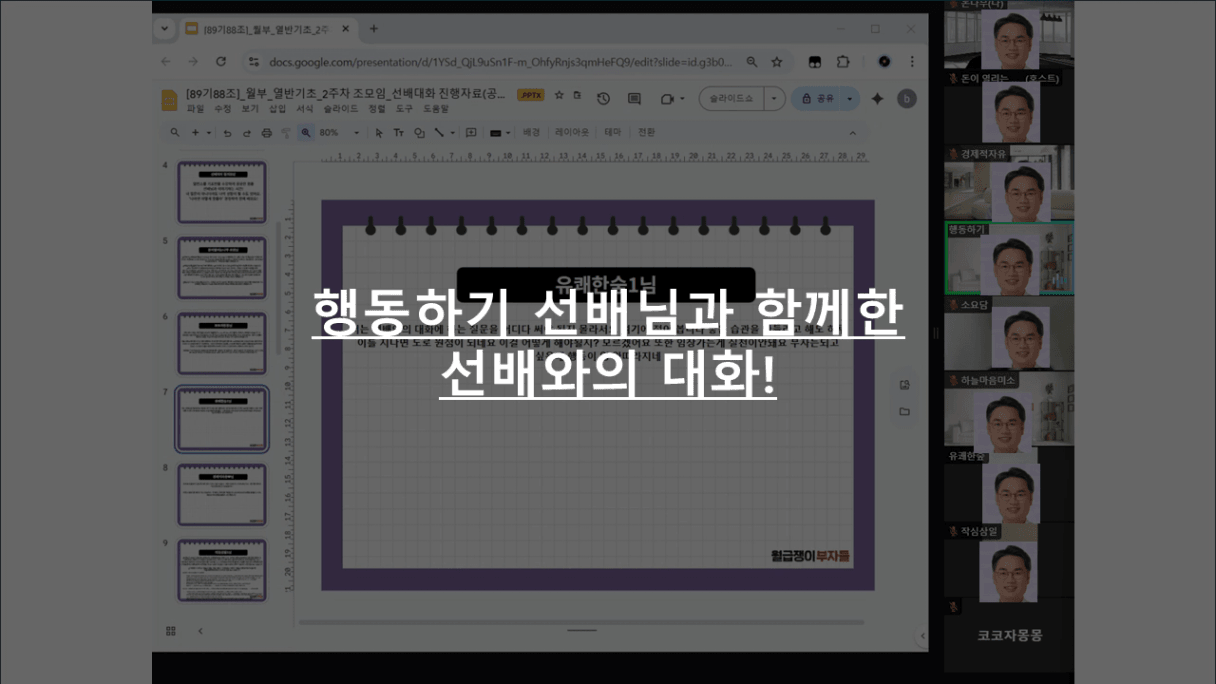
Task: Click the 슬라이드쇼 button
Action: 732,98
